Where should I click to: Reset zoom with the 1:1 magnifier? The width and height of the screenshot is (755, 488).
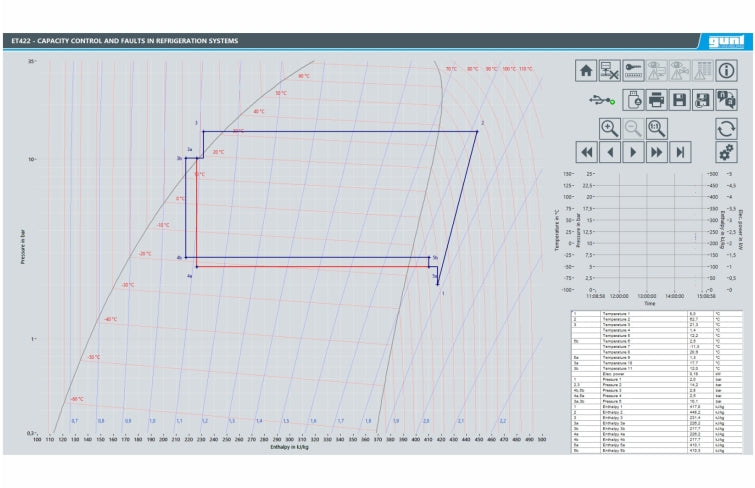pos(656,128)
